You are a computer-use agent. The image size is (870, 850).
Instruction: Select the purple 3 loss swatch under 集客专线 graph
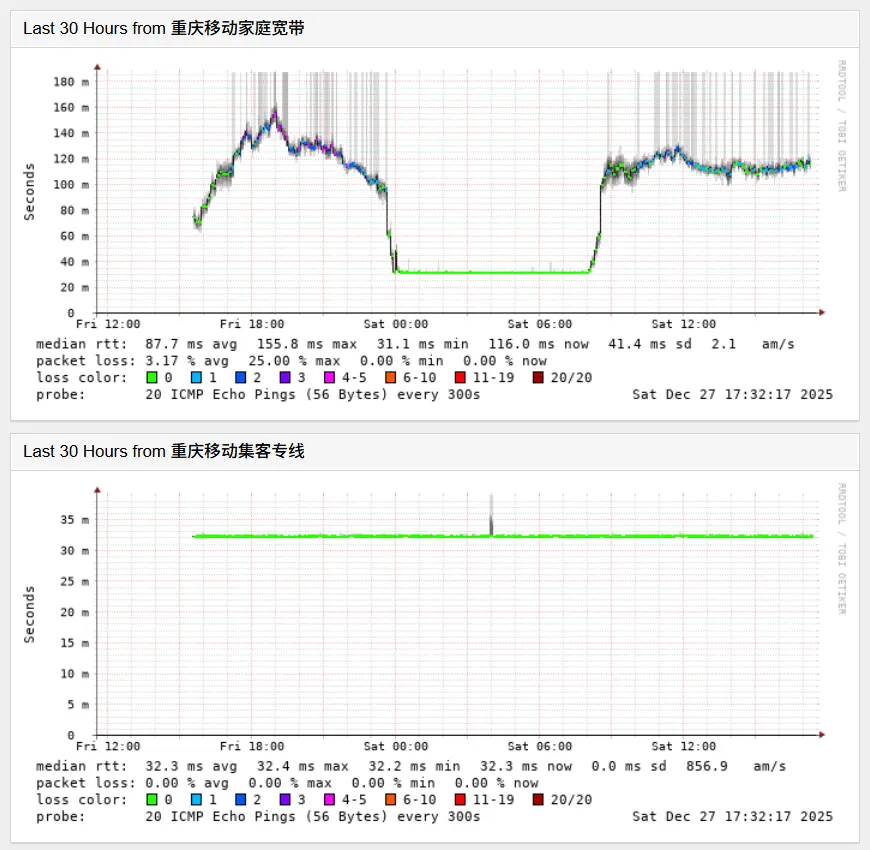285,800
